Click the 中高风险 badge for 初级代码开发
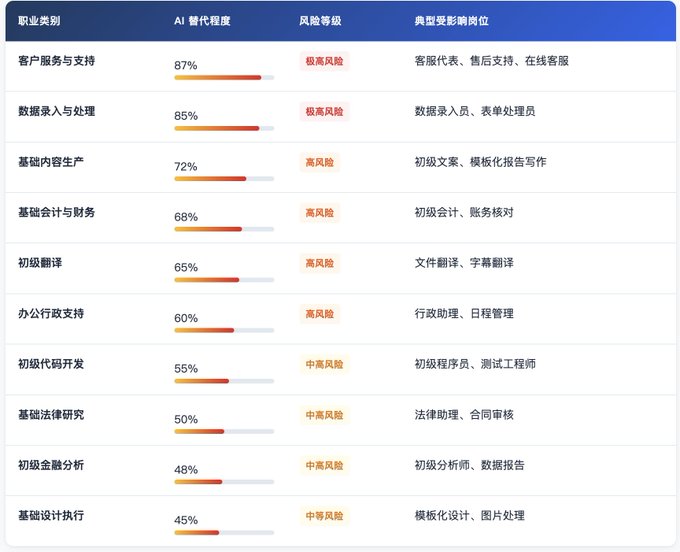 [x=324, y=364]
